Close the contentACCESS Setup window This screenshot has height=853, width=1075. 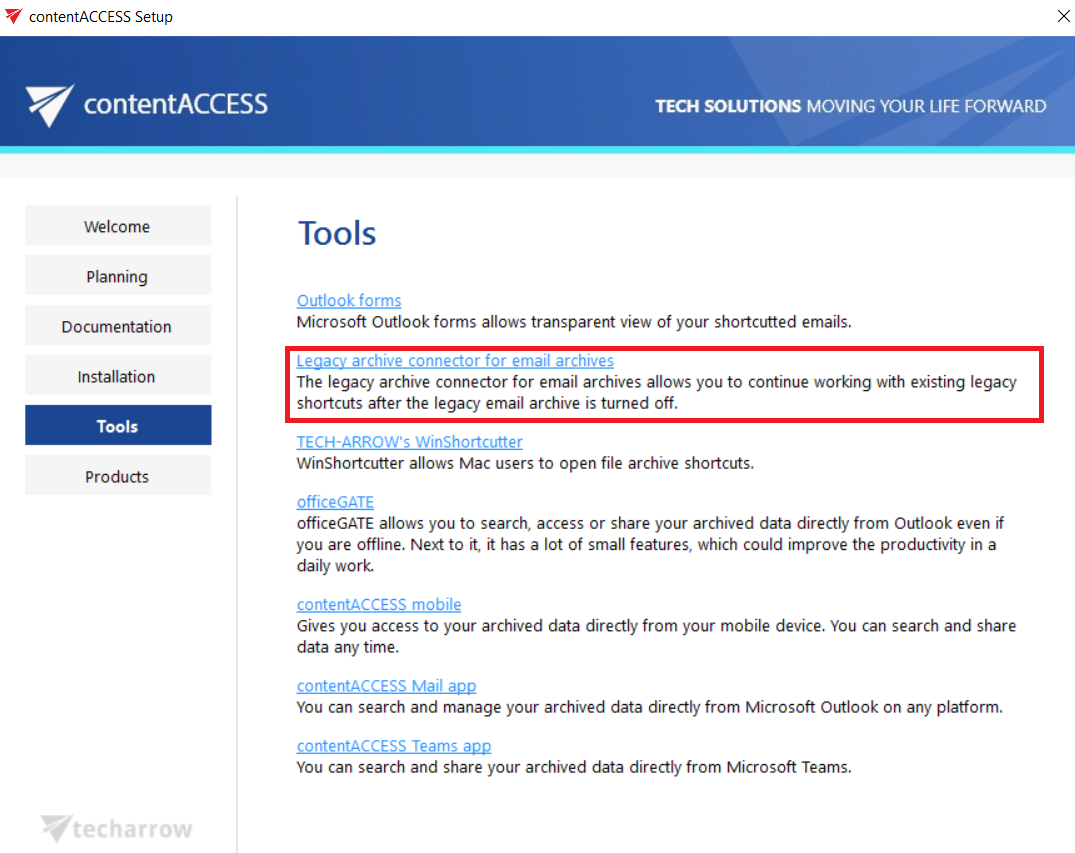coord(1063,16)
